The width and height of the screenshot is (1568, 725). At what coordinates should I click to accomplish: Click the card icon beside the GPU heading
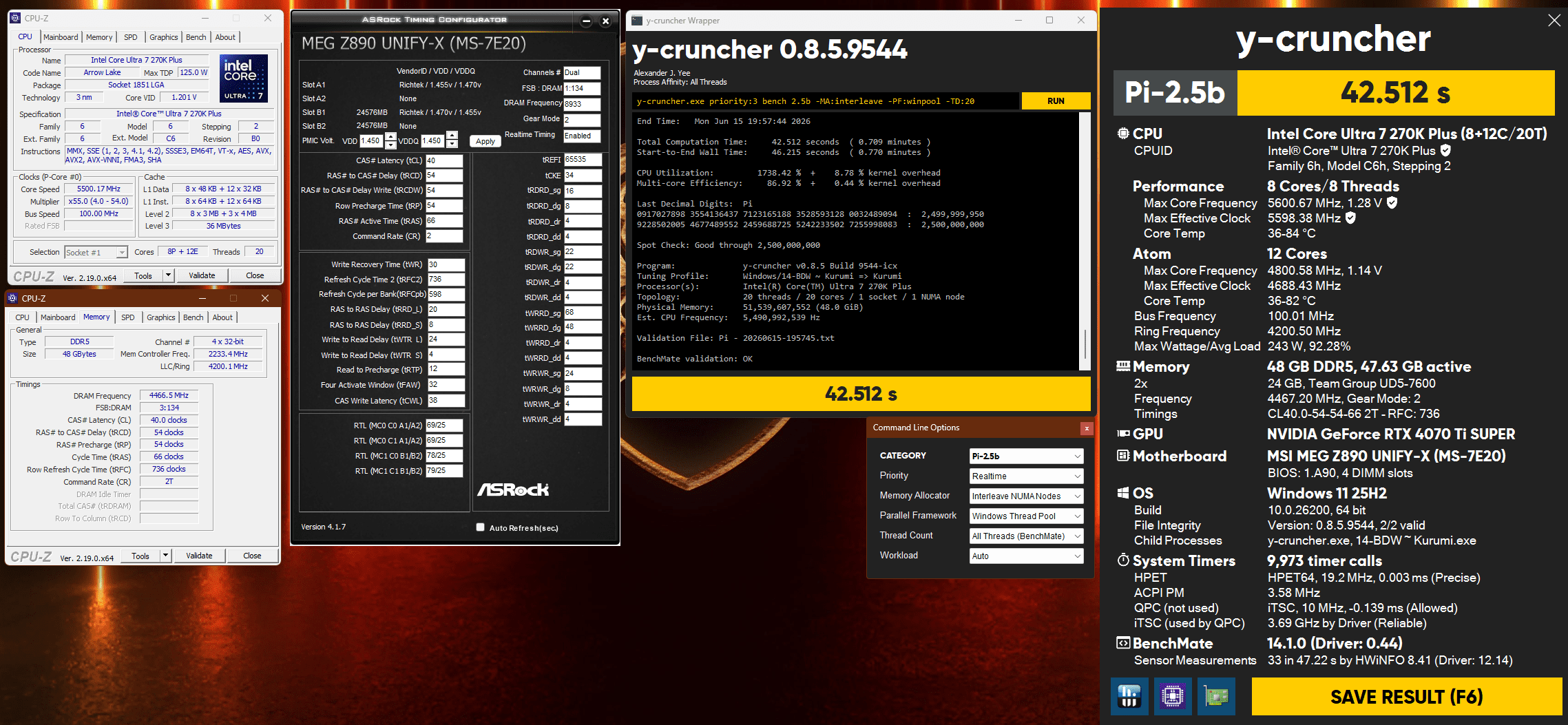tap(1123, 434)
